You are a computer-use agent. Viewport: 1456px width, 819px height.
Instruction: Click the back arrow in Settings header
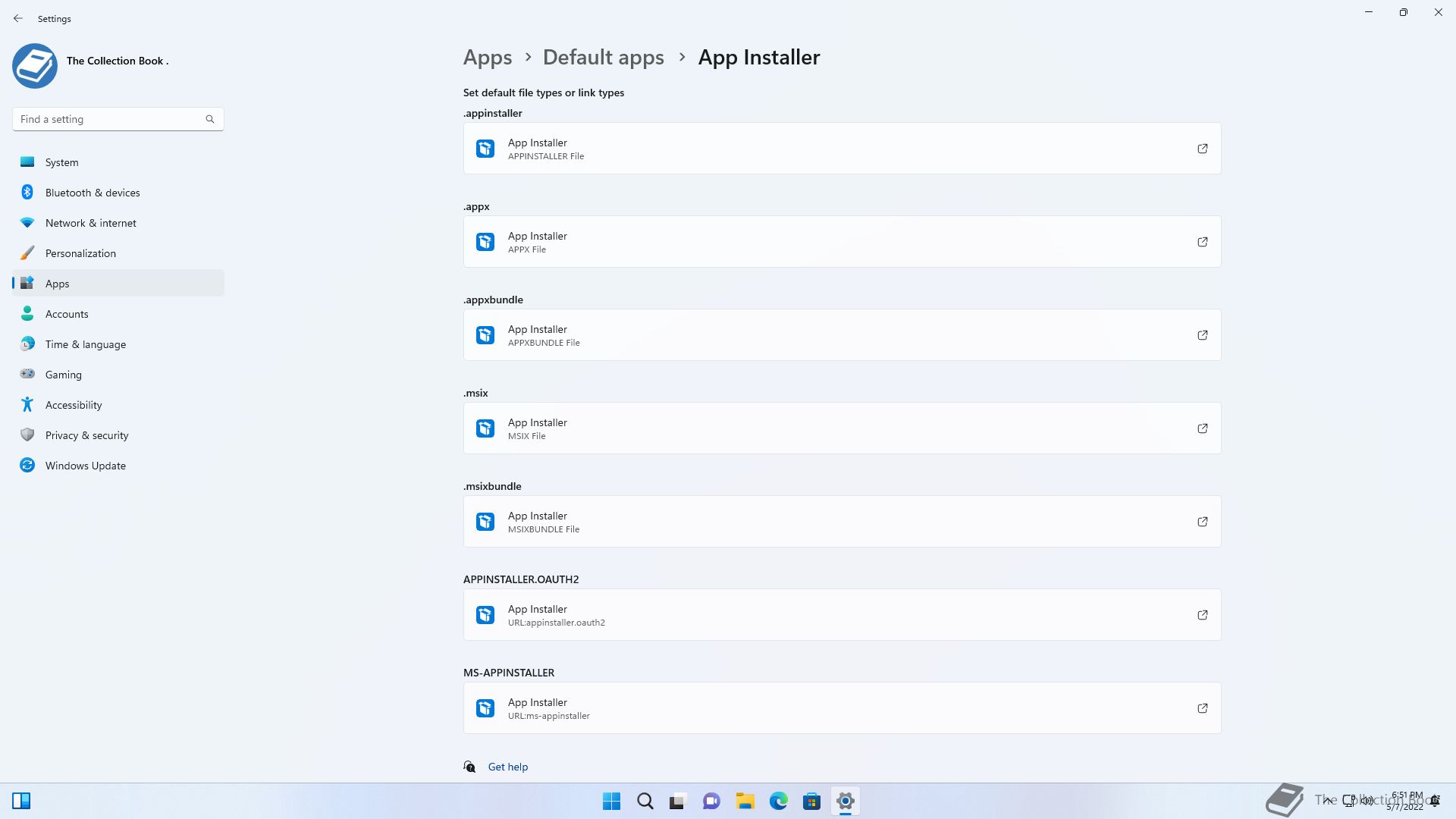click(18, 18)
